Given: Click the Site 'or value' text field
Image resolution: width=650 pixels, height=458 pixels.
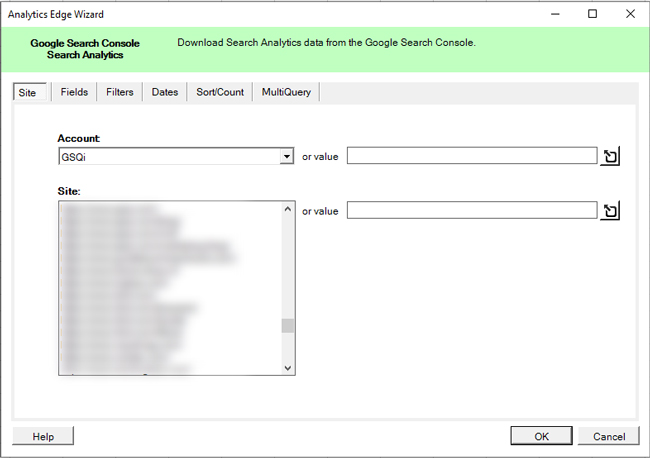Looking at the screenshot, I should pos(471,211).
